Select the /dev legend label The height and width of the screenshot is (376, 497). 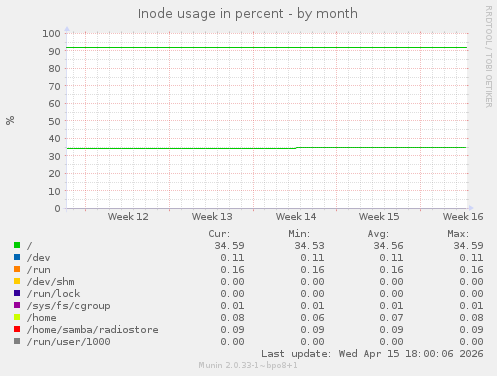pos(39,258)
